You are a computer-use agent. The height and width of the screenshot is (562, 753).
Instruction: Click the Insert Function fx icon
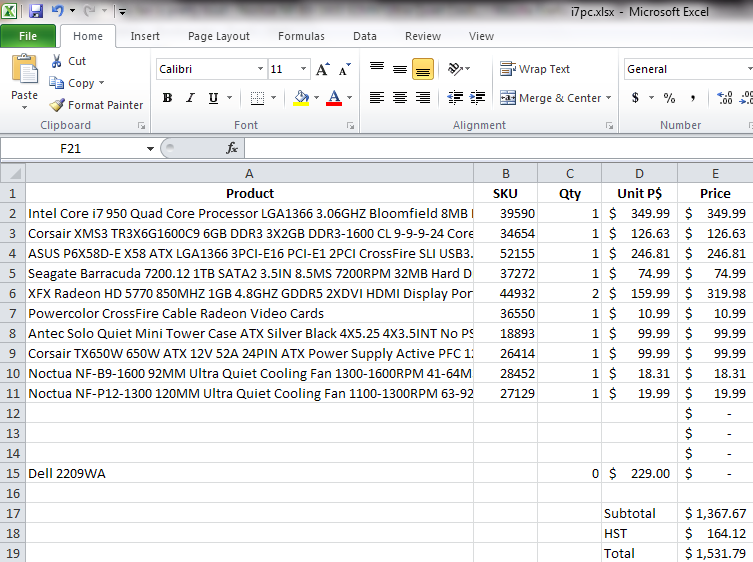tap(232, 148)
